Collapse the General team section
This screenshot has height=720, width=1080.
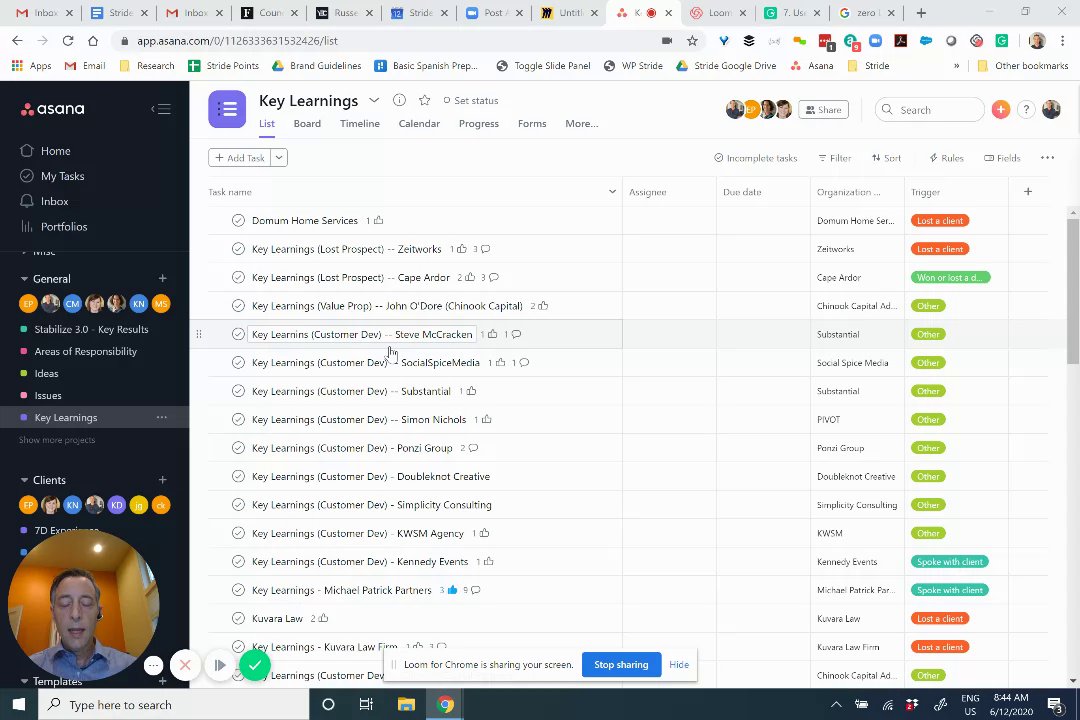(x=24, y=278)
